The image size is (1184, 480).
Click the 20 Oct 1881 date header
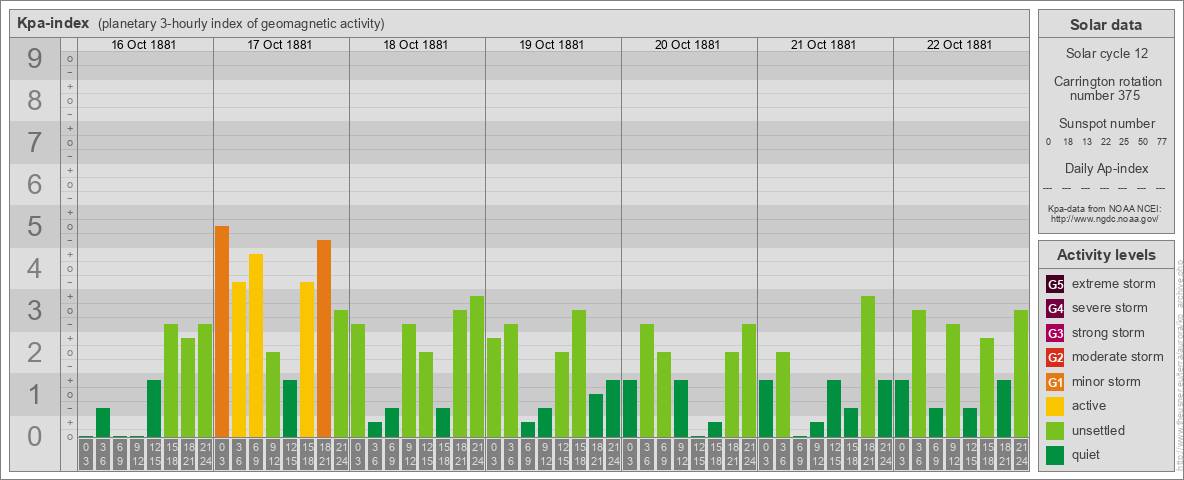click(x=687, y=45)
